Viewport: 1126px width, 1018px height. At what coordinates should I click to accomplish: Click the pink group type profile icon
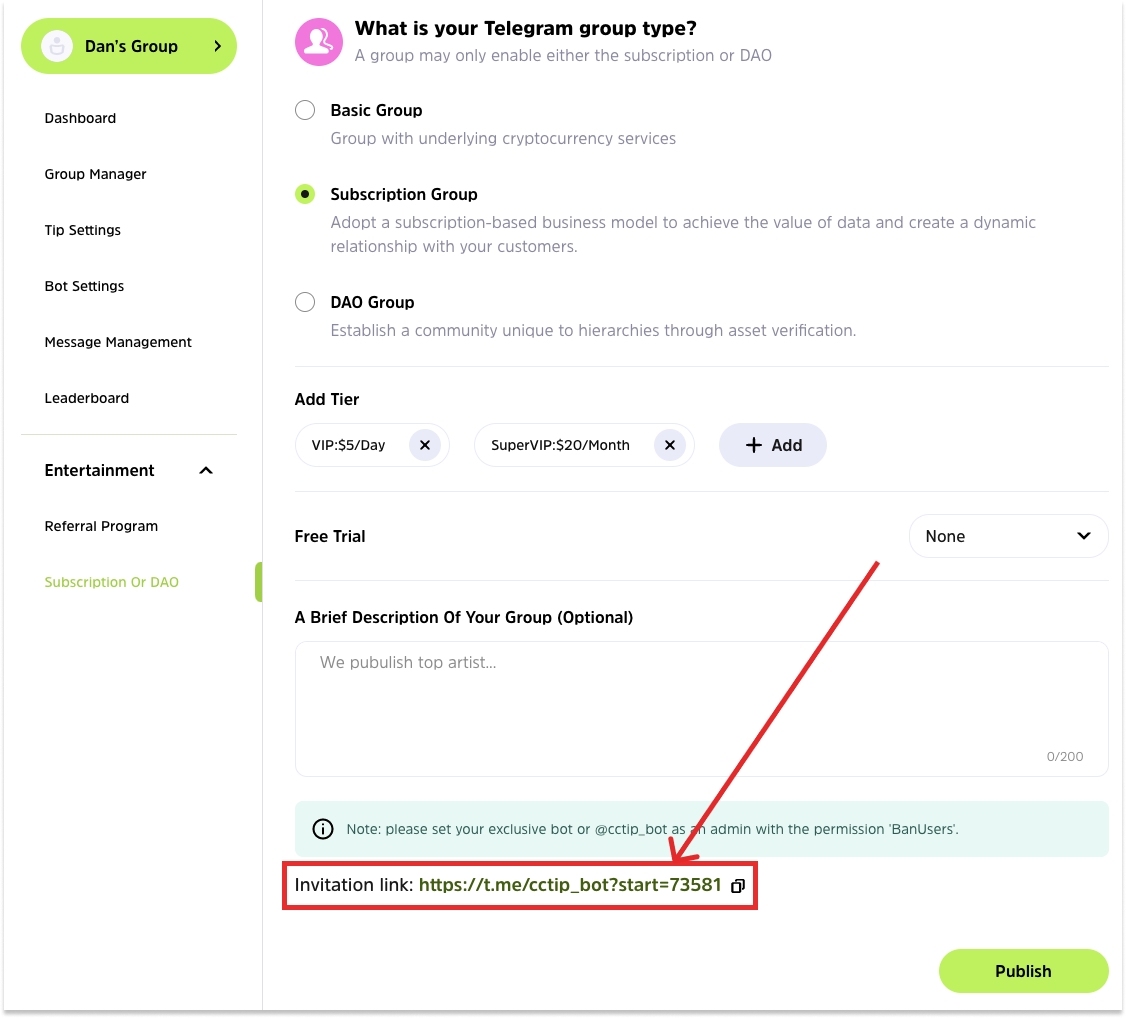[319, 41]
